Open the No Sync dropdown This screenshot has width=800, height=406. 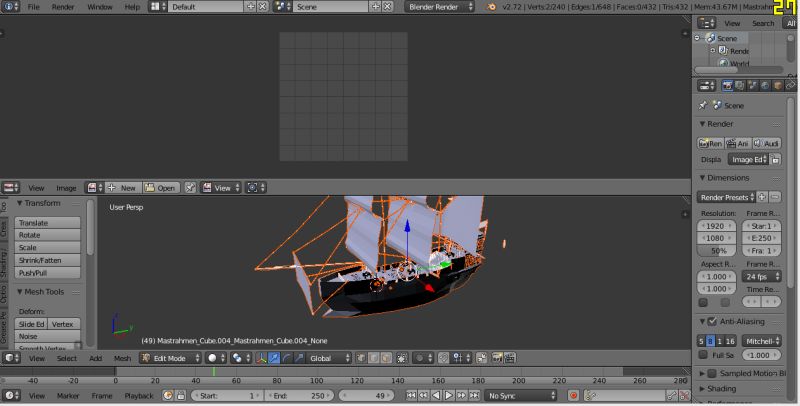pyautogui.click(x=521, y=395)
